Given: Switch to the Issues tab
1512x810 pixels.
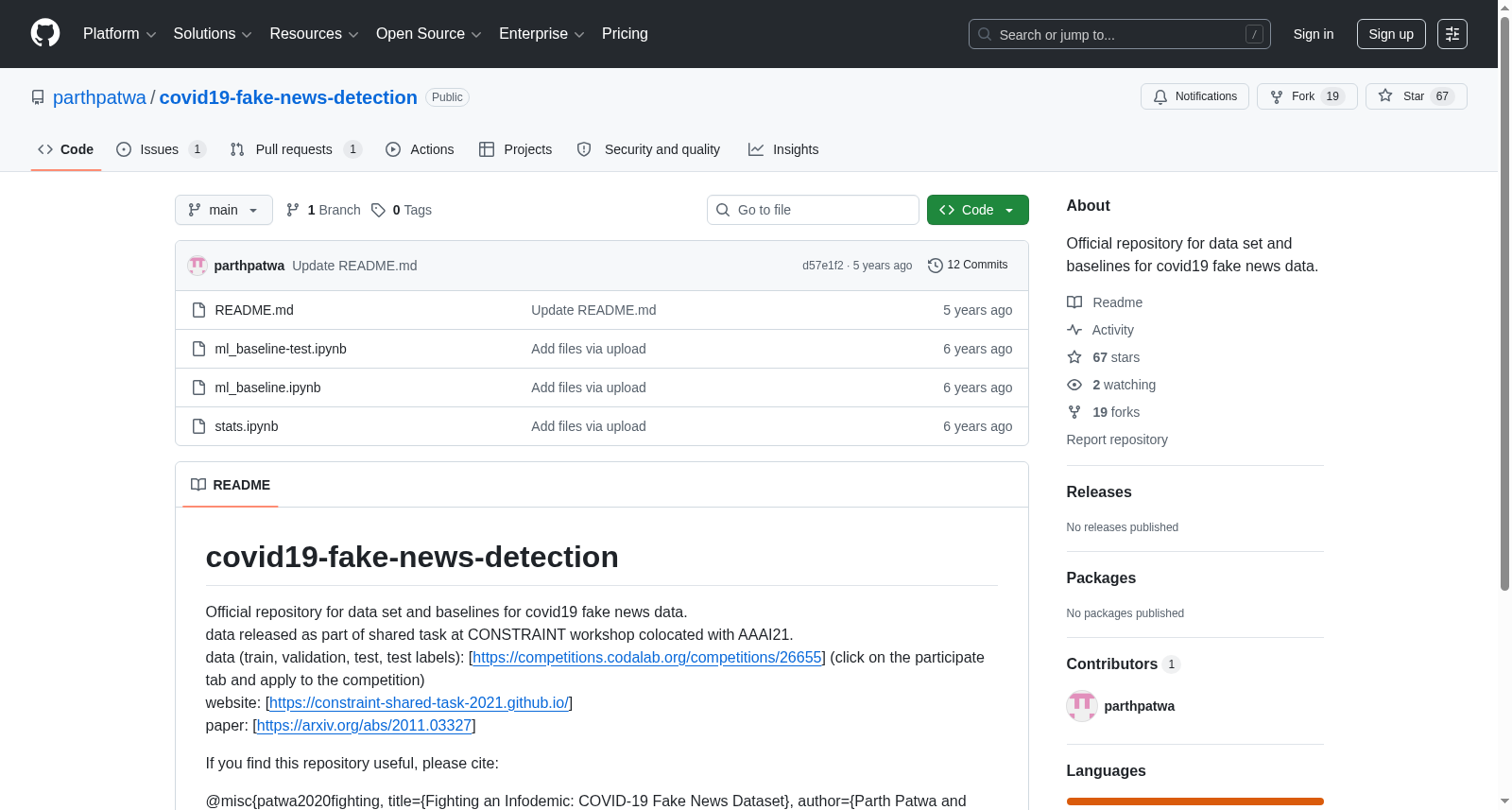Looking at the screenshot, I should point(161,149).
